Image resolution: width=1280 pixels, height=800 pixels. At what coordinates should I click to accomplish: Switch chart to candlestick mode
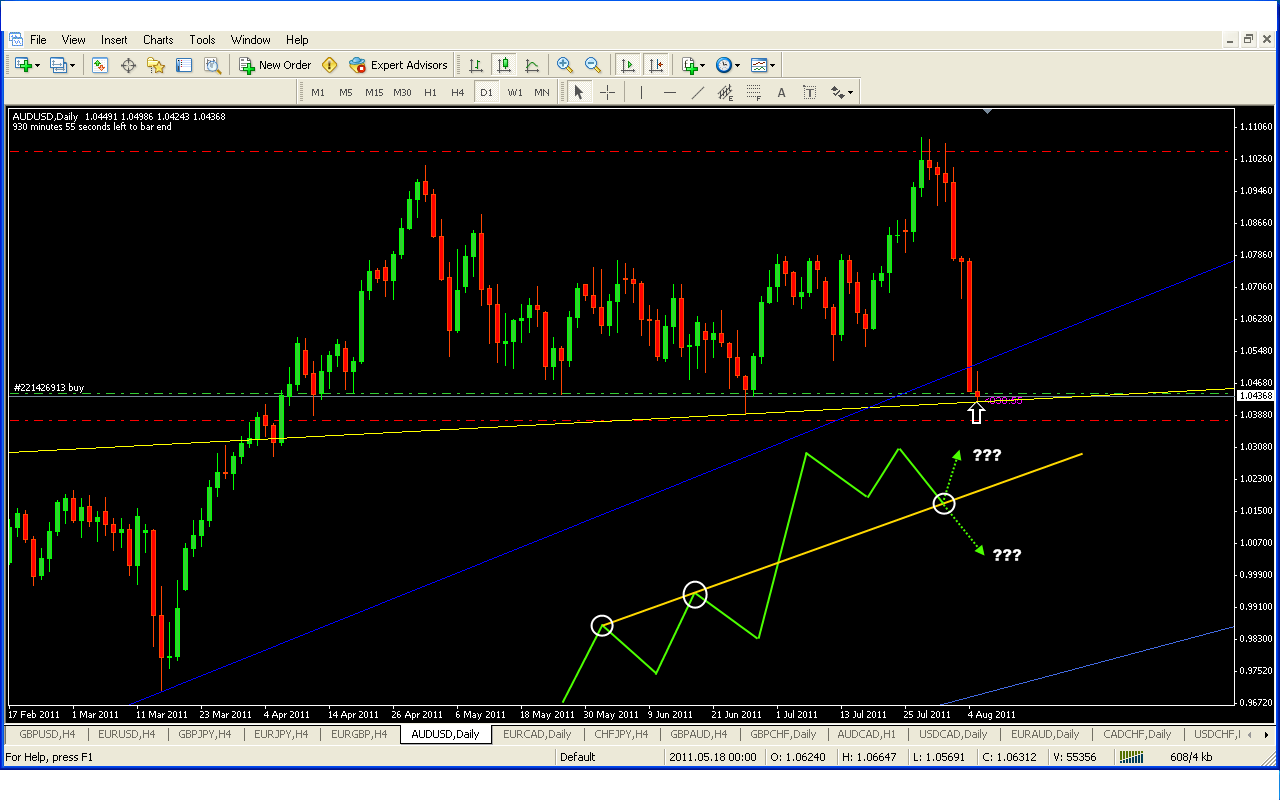click(504, 65)
